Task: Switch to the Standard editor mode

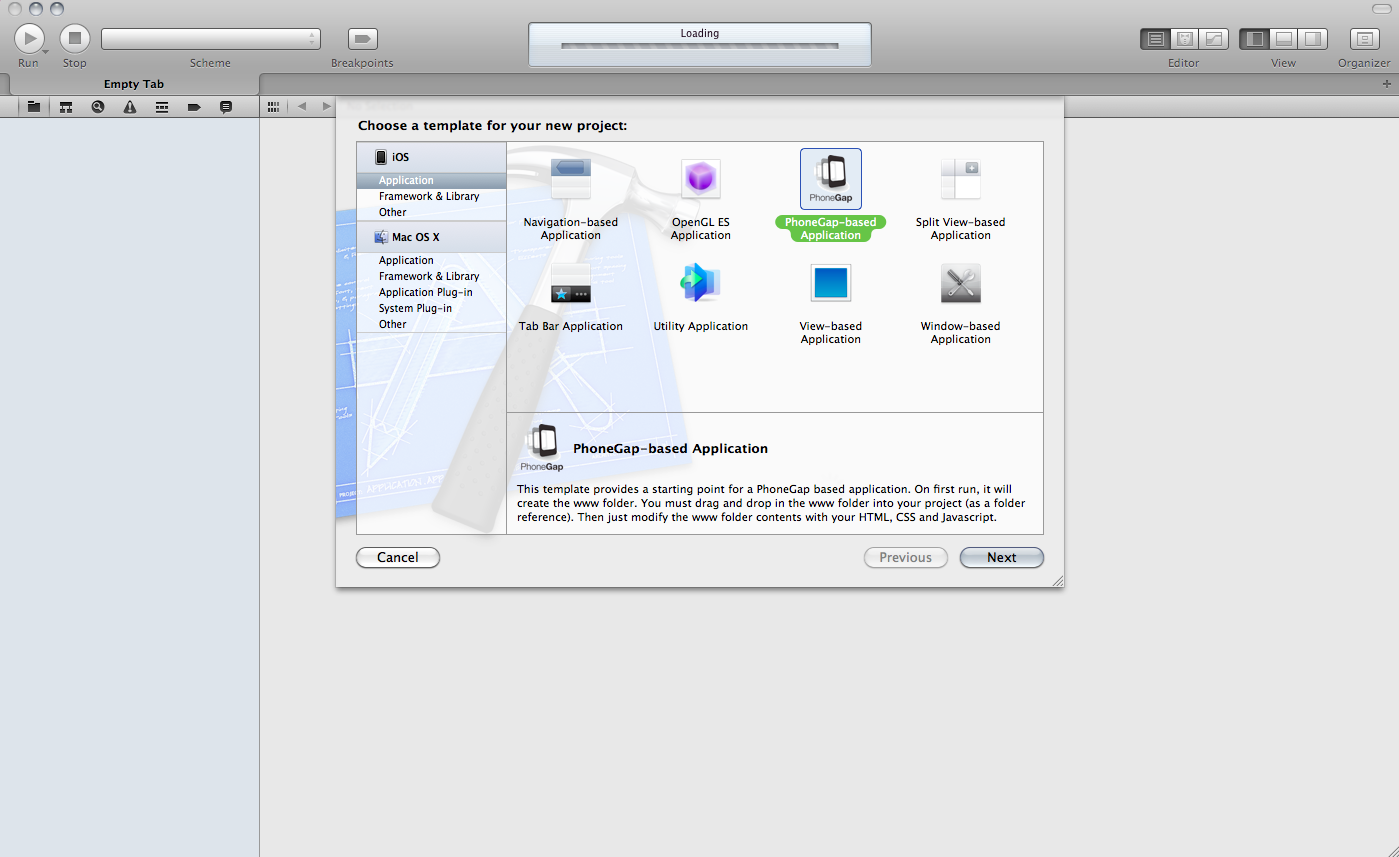Action: pyautogui.click(x=1156, y=39)
